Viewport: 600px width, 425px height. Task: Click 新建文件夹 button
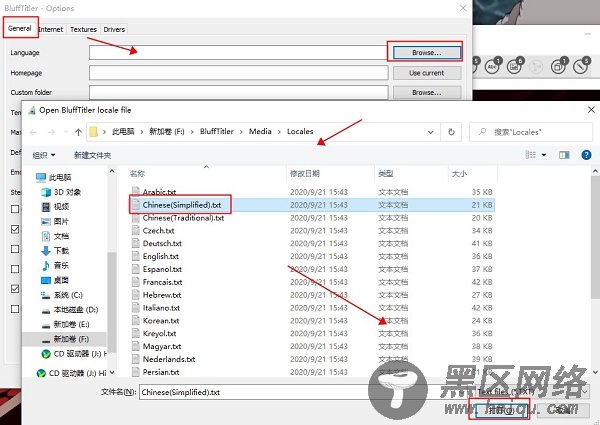pos(93,155)
